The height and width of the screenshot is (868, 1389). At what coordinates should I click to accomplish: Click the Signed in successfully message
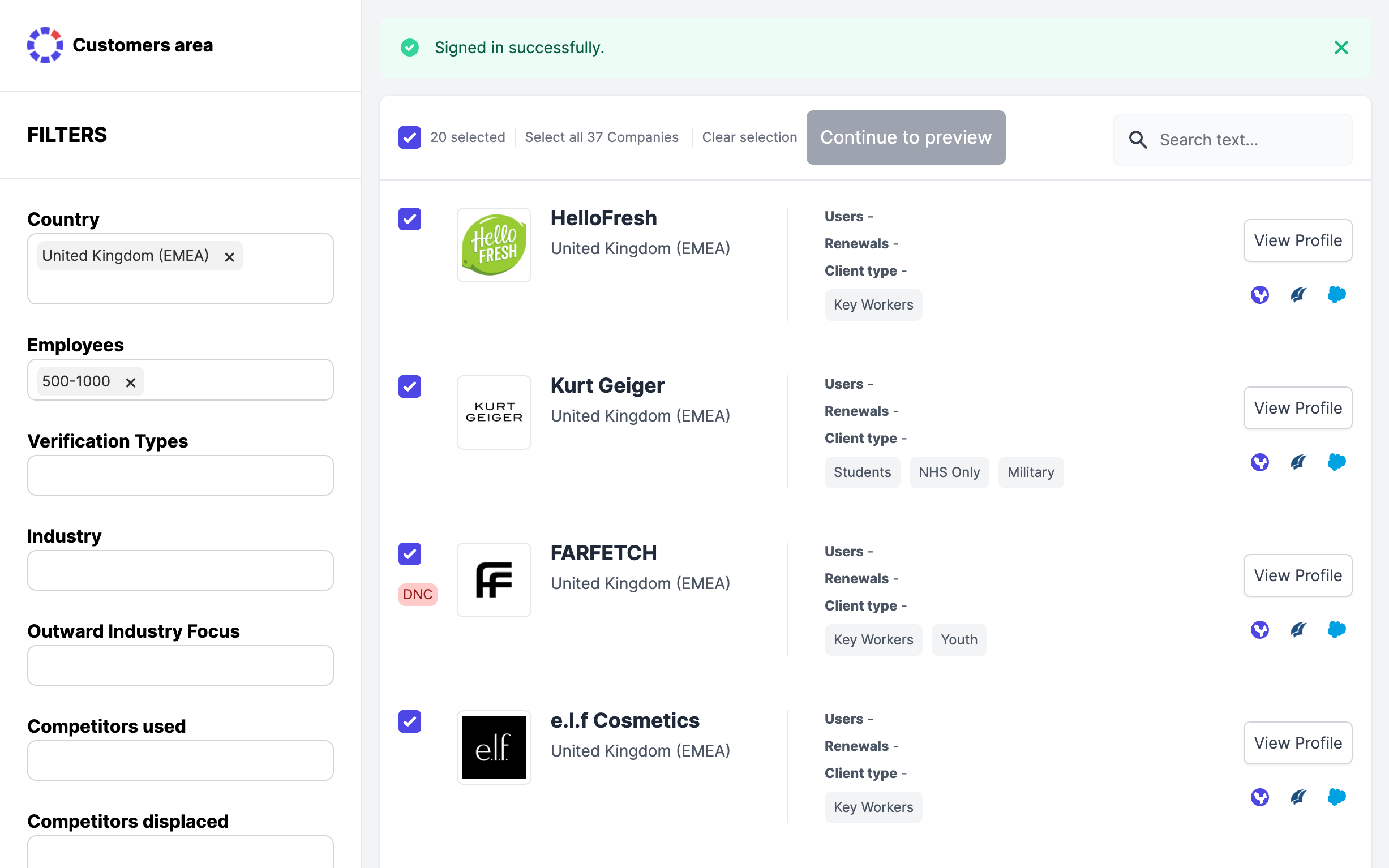point(519,48)
